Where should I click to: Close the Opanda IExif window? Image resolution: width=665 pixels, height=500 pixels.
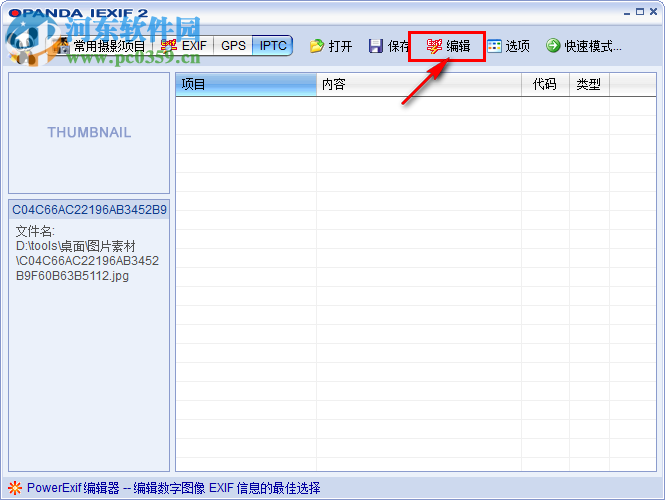pos(654,12)
